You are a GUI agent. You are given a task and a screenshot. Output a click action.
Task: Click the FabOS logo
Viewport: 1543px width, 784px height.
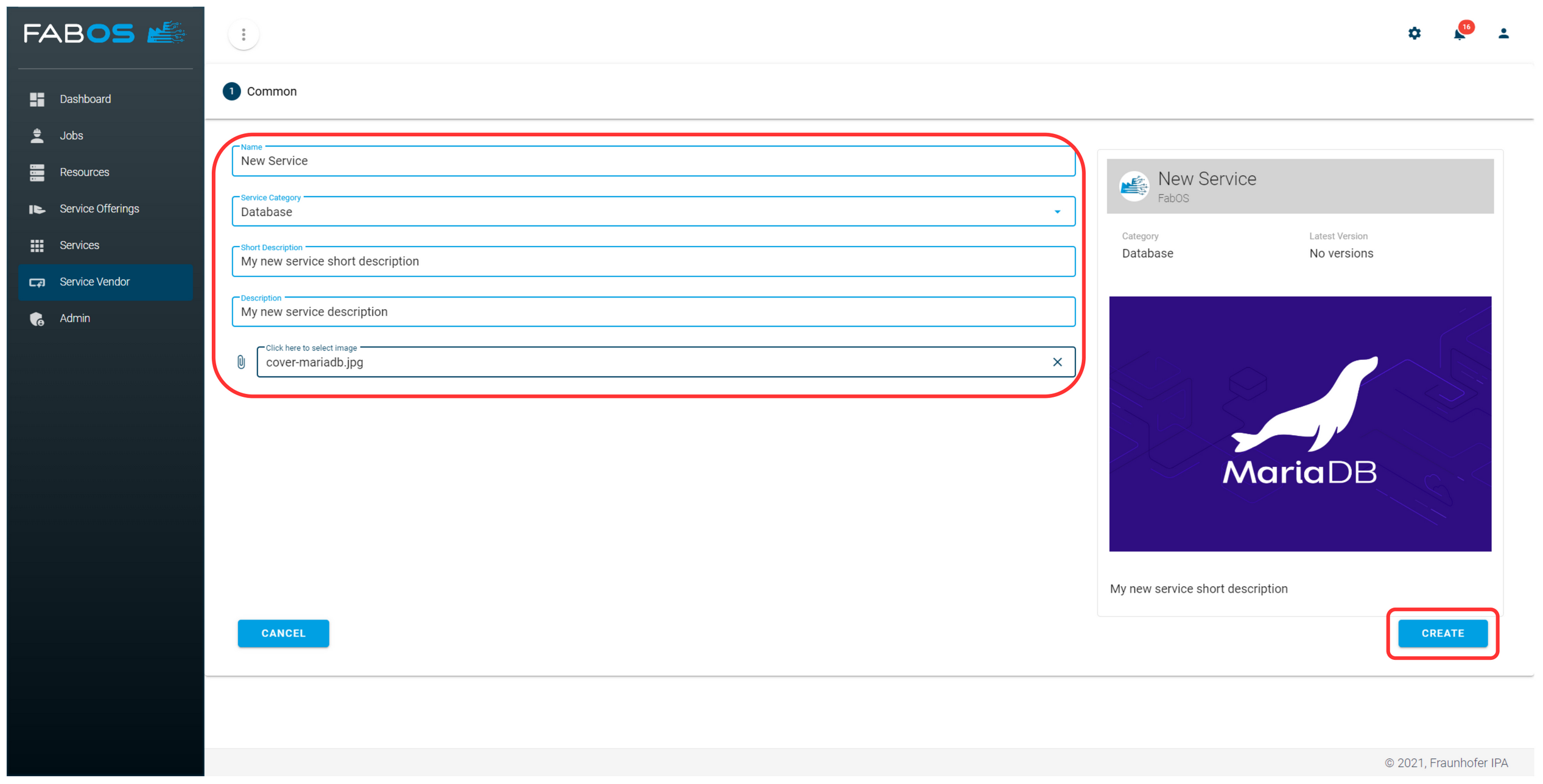click(x=102, y=33)
